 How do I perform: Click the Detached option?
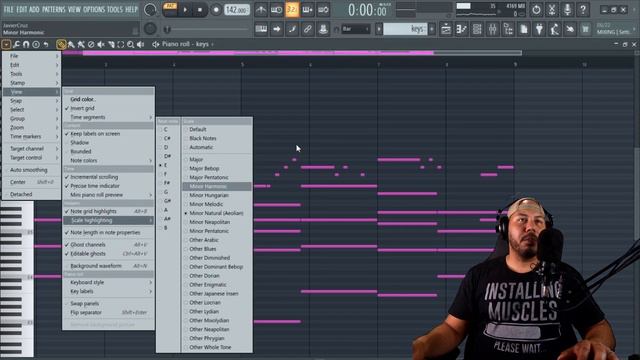point(31,194)
